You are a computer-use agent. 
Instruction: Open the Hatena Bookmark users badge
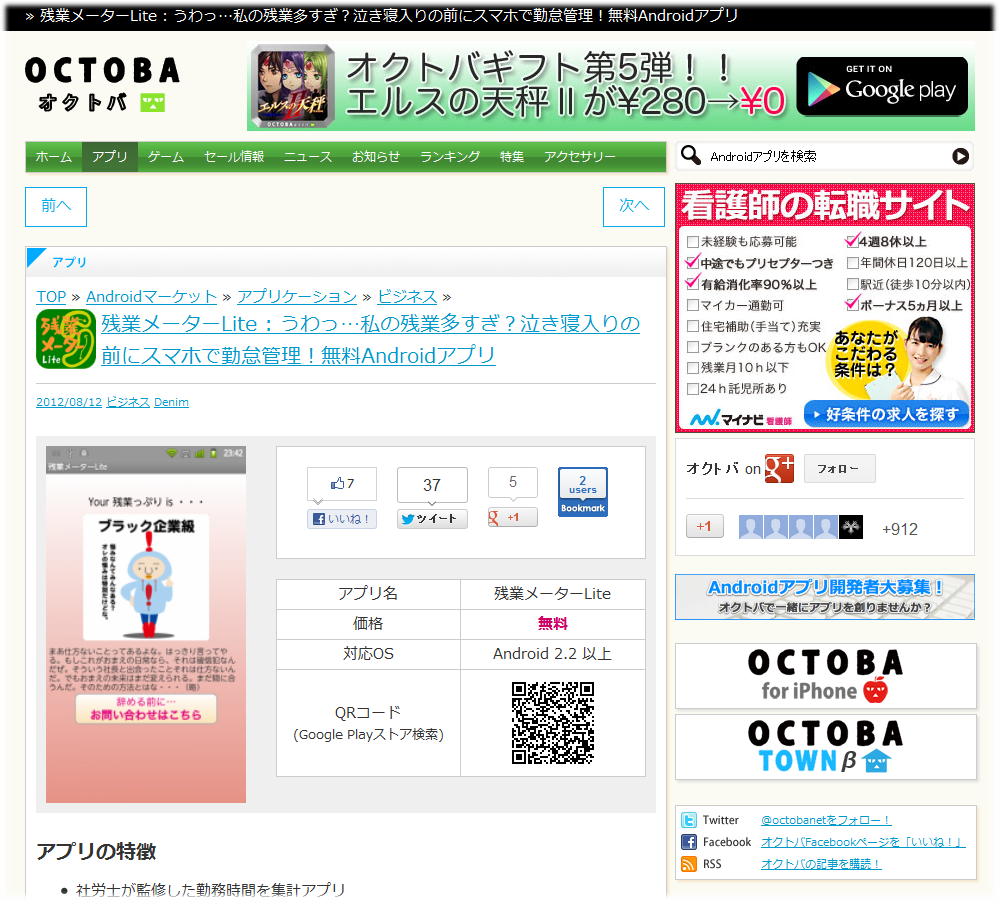[582, 492]
